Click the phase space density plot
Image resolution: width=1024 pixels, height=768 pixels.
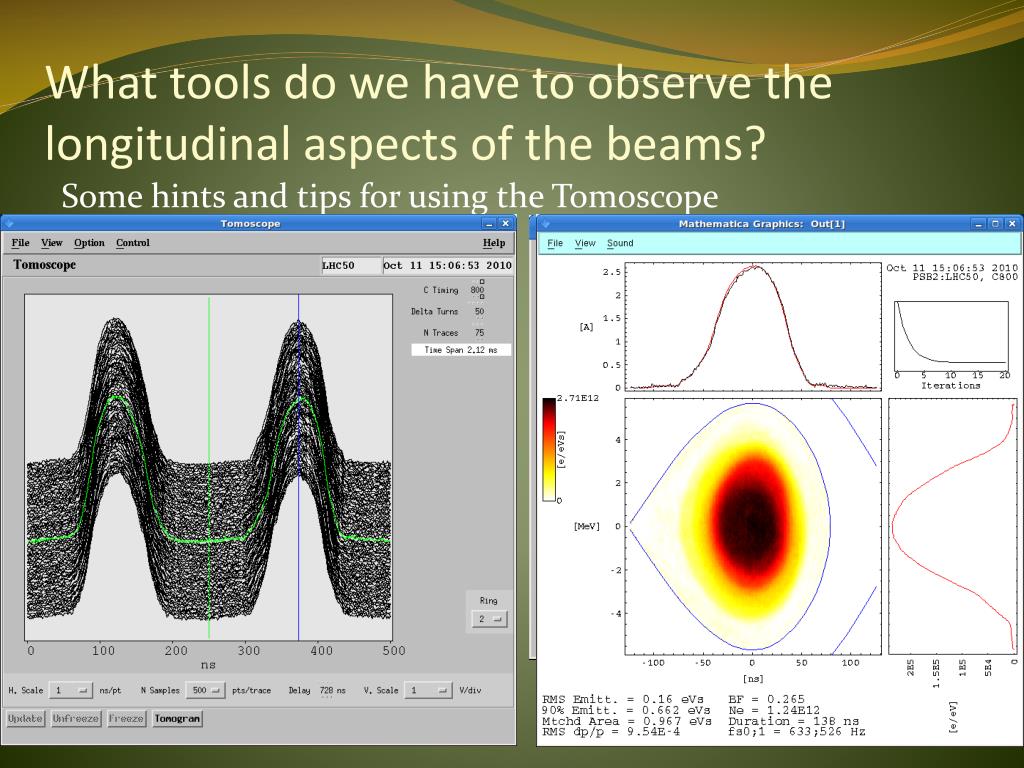point(753,526)
